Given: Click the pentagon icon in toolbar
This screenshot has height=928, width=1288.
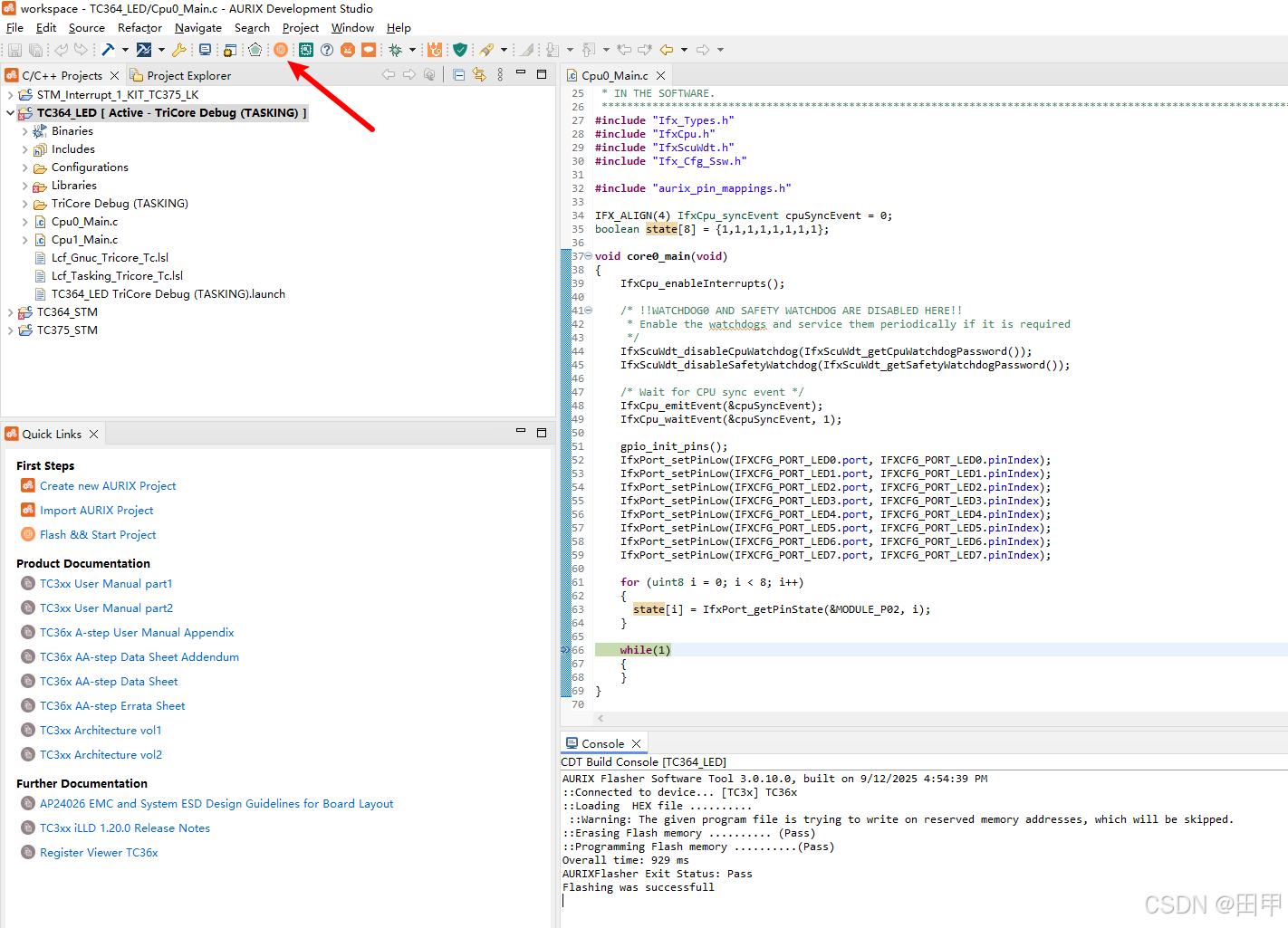Looking at the screenshot, I should (x=255, y=50).
